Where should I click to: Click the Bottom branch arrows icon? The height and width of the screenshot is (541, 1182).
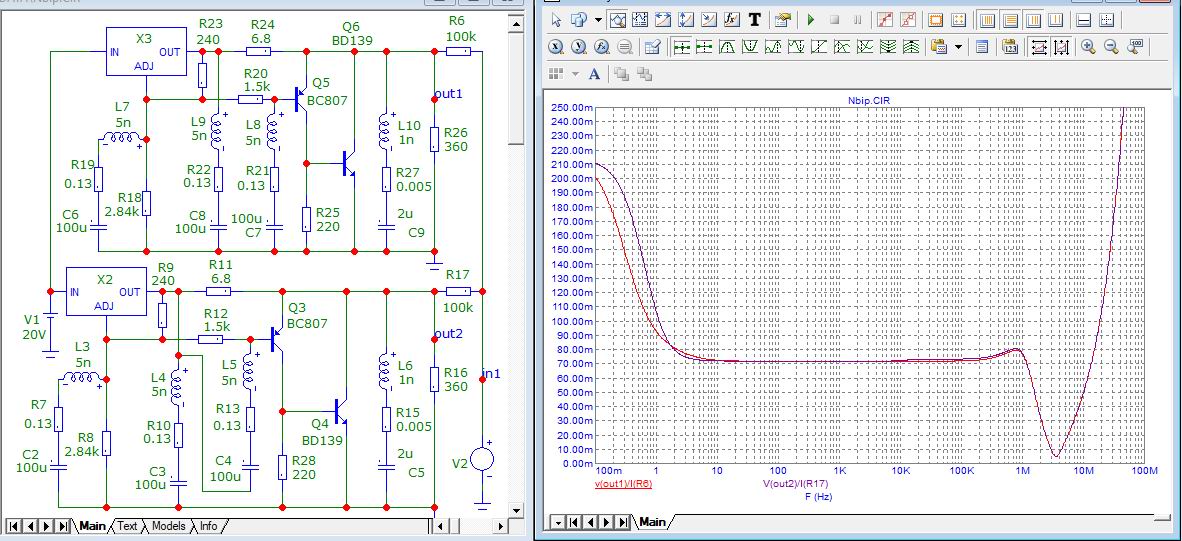click(888, 46)
